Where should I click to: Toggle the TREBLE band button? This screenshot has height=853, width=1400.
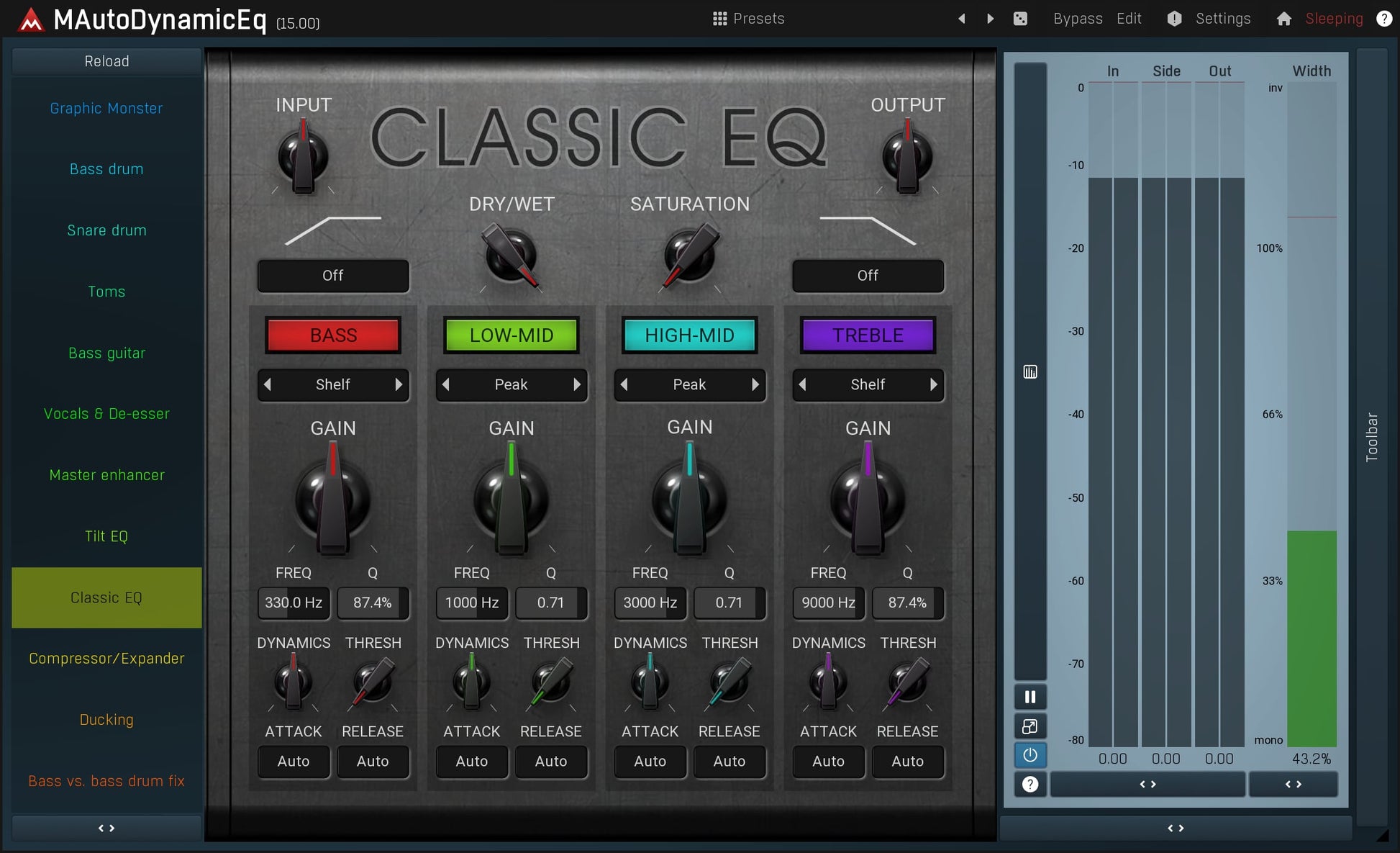pos(868,335)
